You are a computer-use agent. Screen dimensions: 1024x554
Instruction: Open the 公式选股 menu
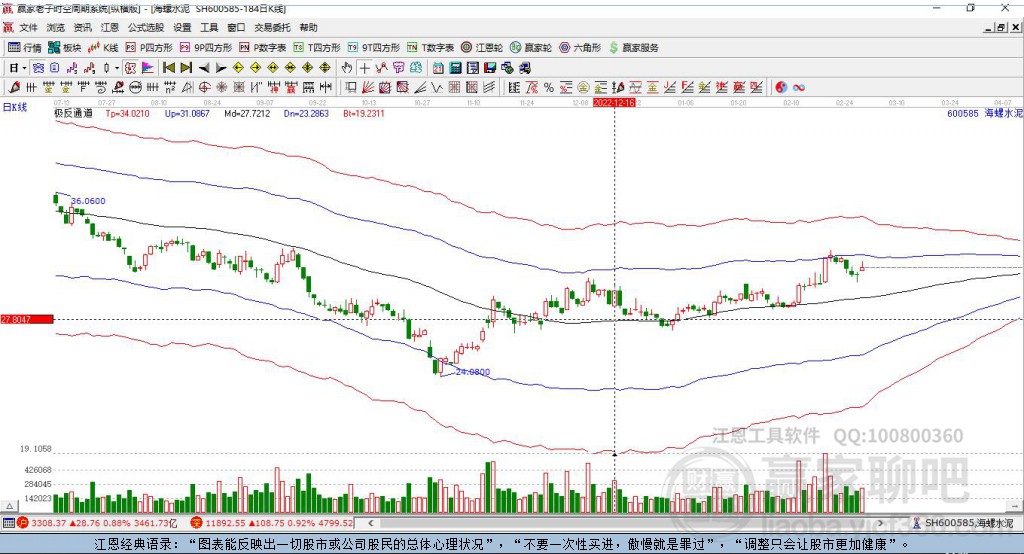(x=146, y=27)
